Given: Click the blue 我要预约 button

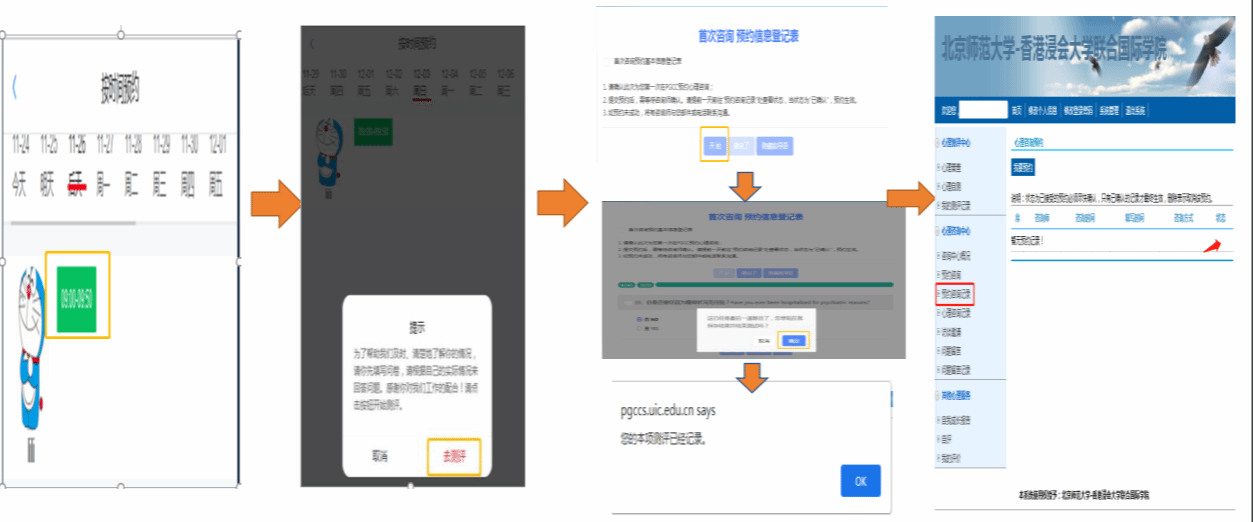Looking at the screenshot, I should (x=1023, y=167).
